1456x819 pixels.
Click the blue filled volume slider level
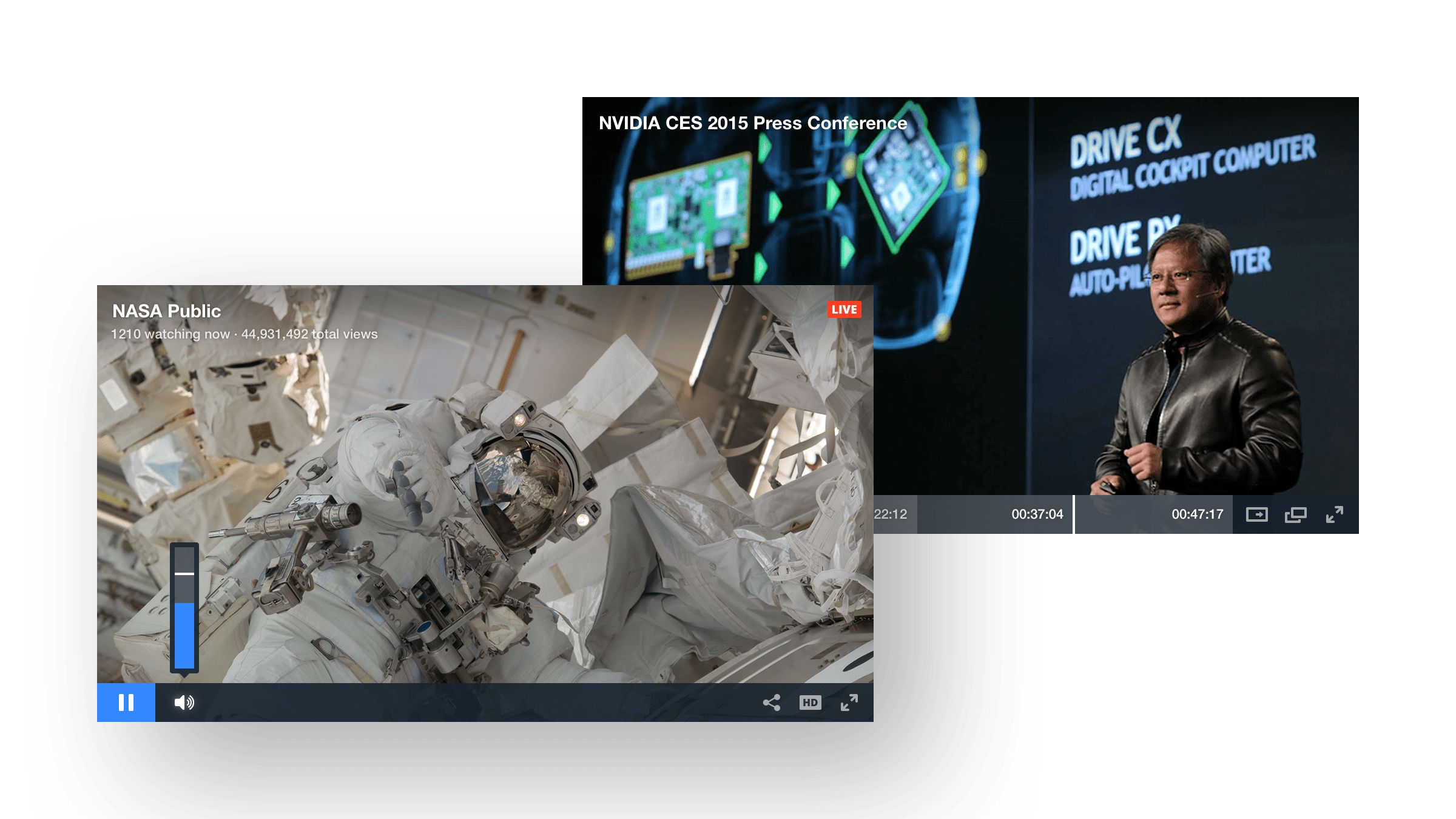(x=184, y=635)
